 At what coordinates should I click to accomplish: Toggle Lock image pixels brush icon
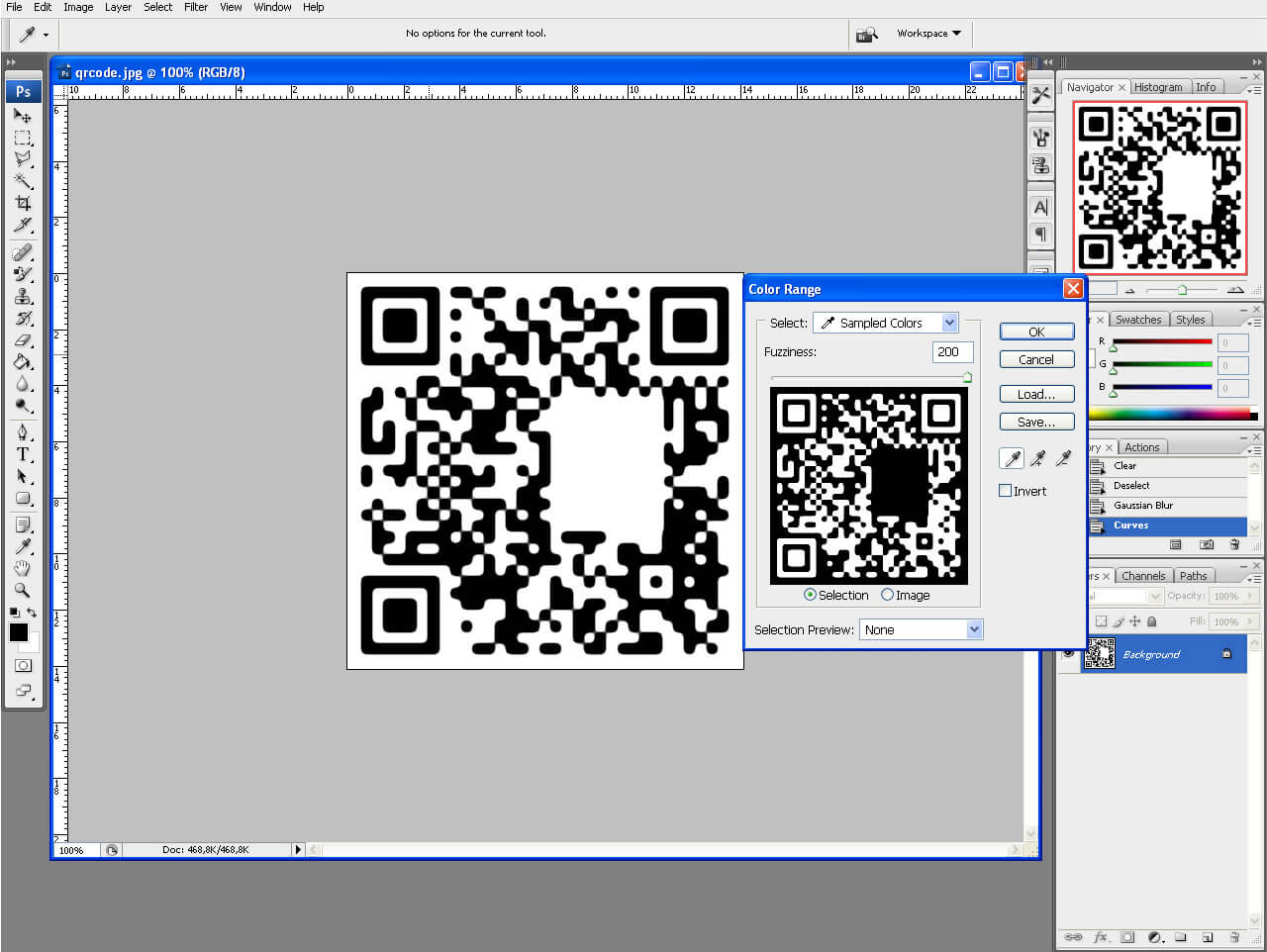[1119, 621]
